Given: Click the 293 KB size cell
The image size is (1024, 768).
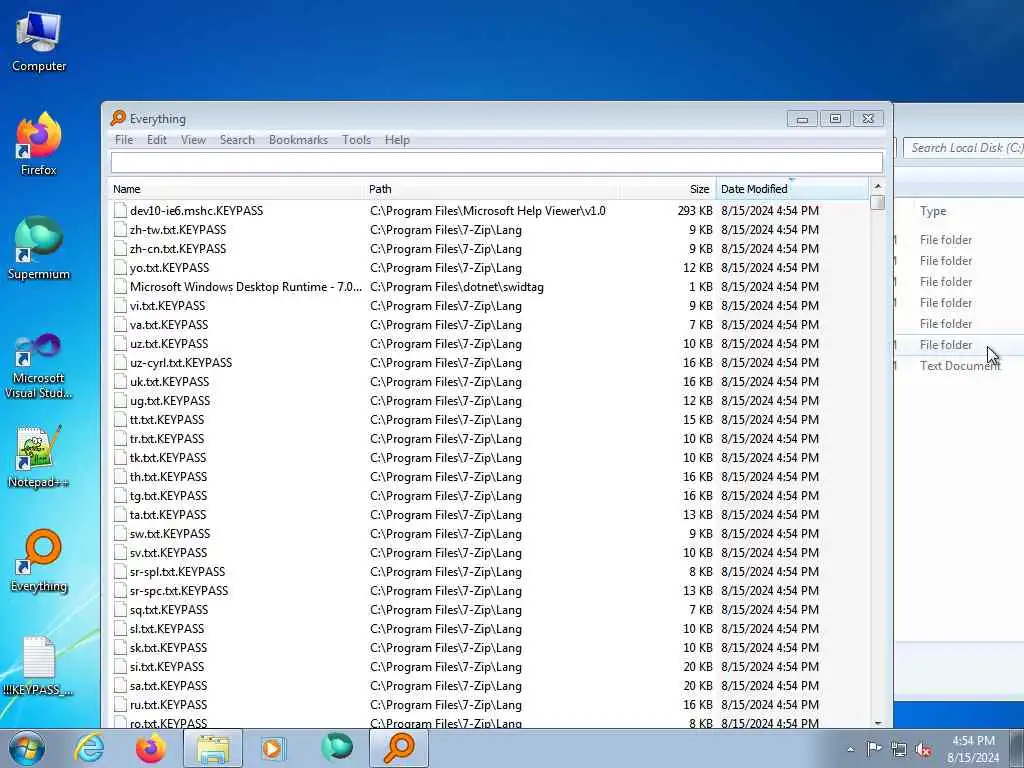Looking at the screenshot, I should coord(695,210).
